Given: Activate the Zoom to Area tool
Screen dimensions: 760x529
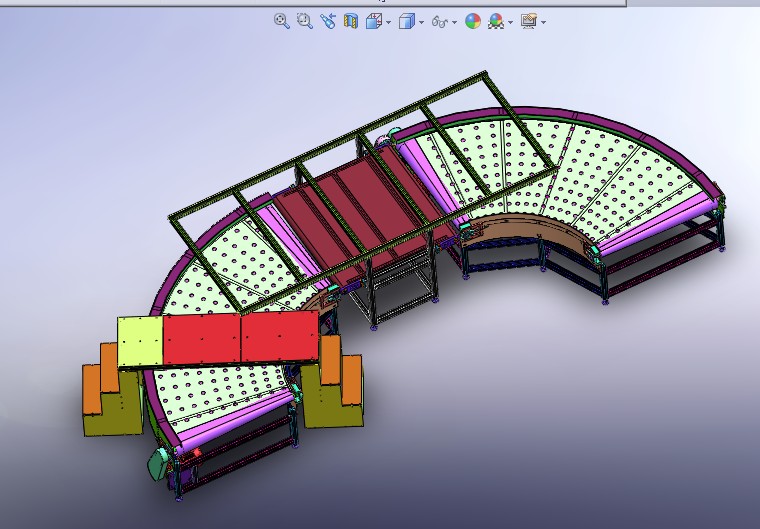Looking at the screenshot, I should pos(304,21).
